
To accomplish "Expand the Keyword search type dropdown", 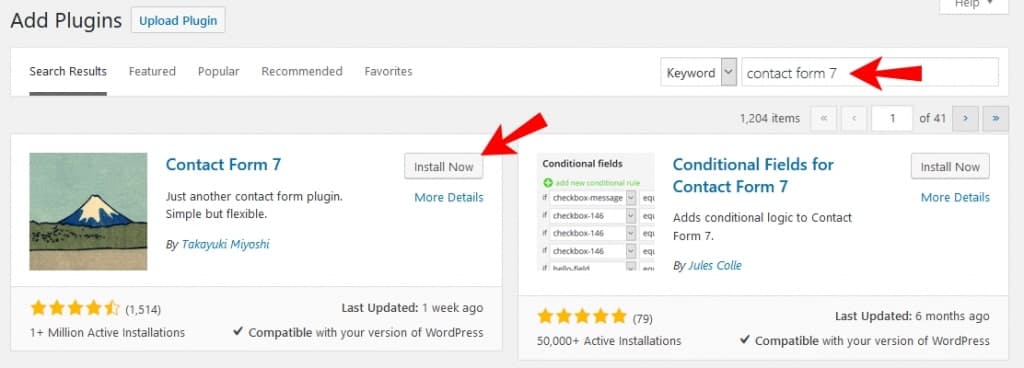I will coord(699,72).
